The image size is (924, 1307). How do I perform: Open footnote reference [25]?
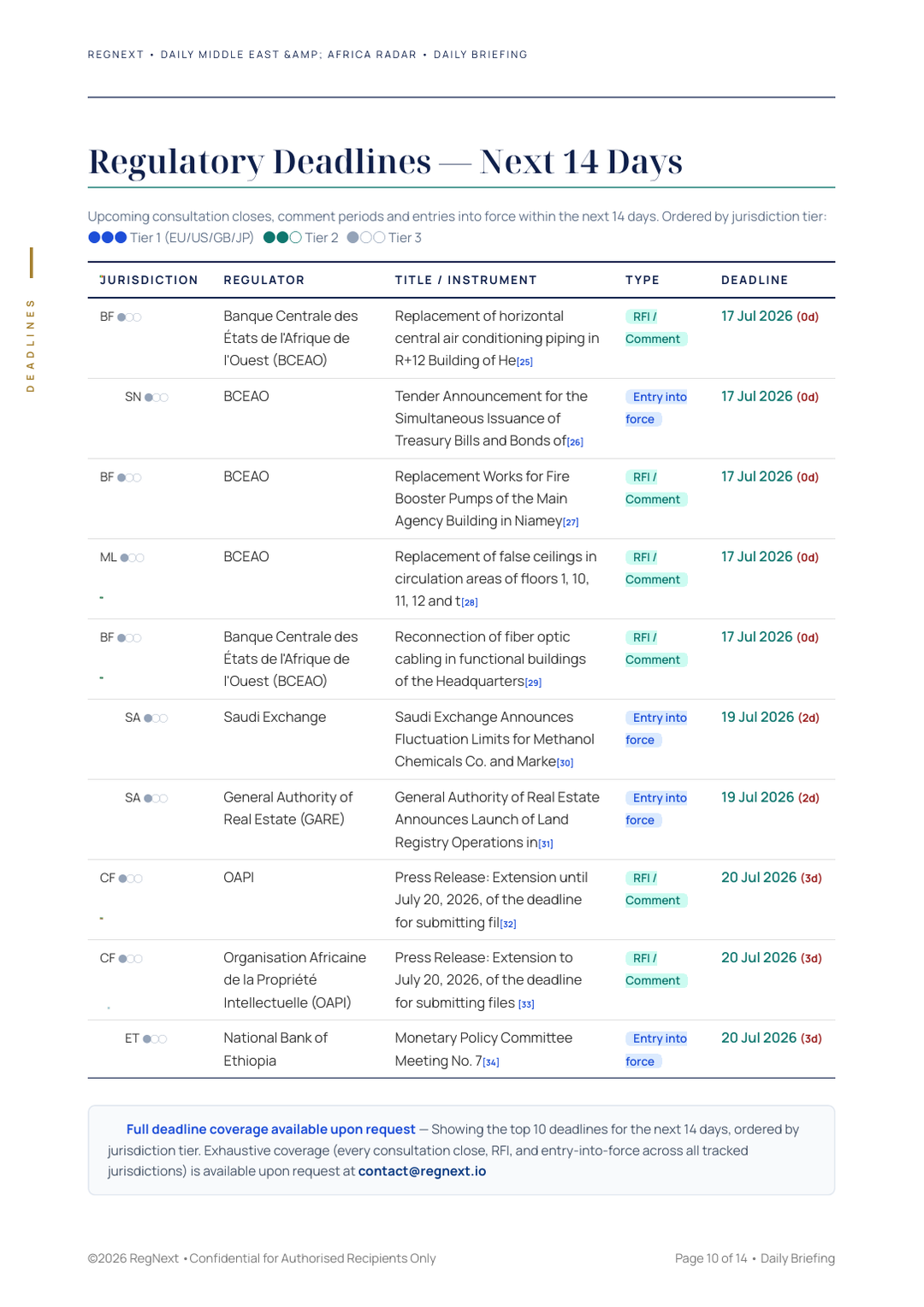(524, 362)
